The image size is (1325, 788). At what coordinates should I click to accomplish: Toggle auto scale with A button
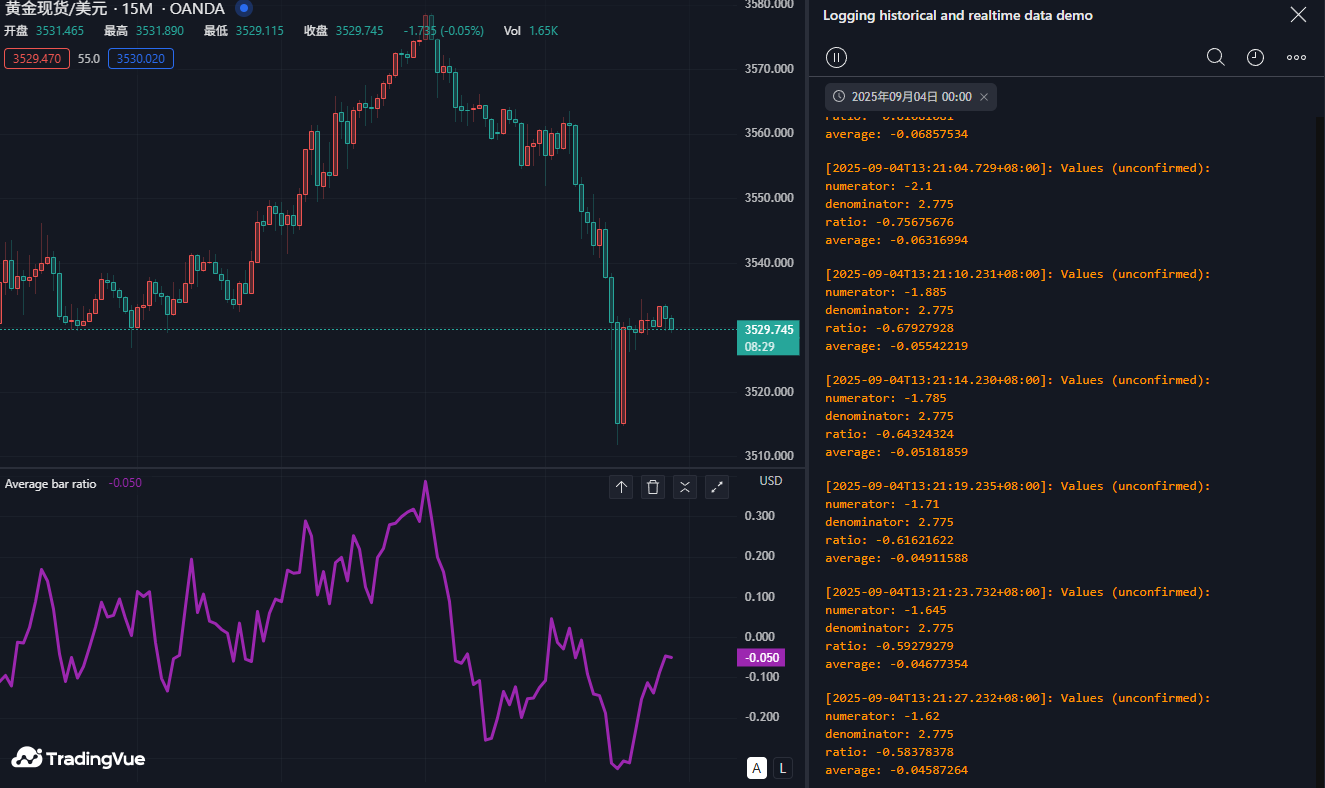coord(757,768)
